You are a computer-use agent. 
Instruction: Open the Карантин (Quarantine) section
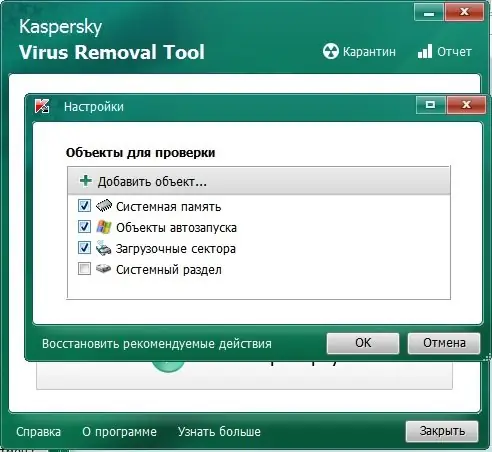[359, 52]
